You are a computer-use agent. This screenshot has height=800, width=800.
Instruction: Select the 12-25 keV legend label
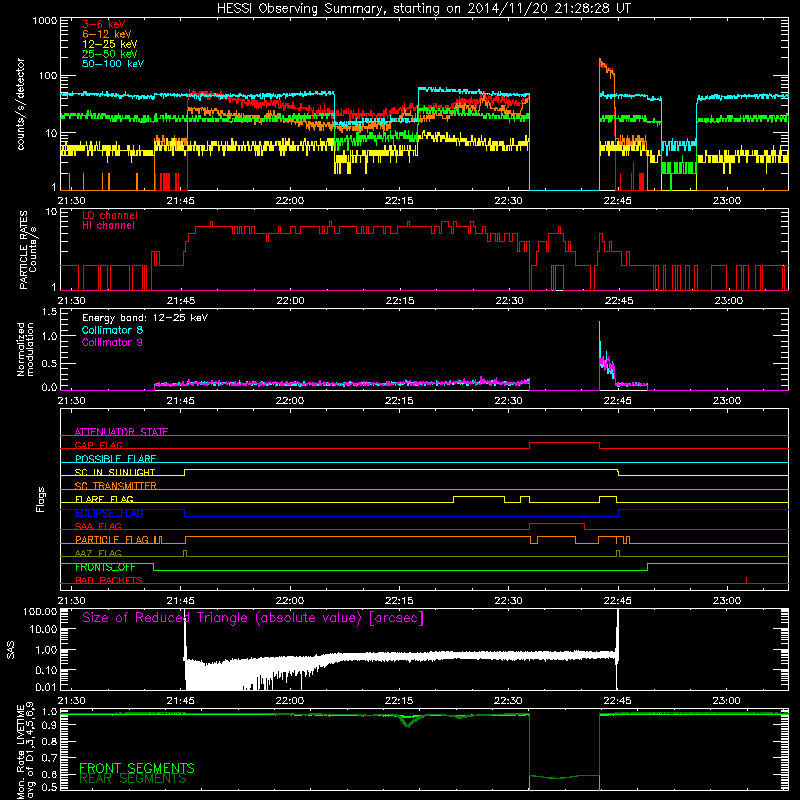pyautogui.click(x=109, y=44)
